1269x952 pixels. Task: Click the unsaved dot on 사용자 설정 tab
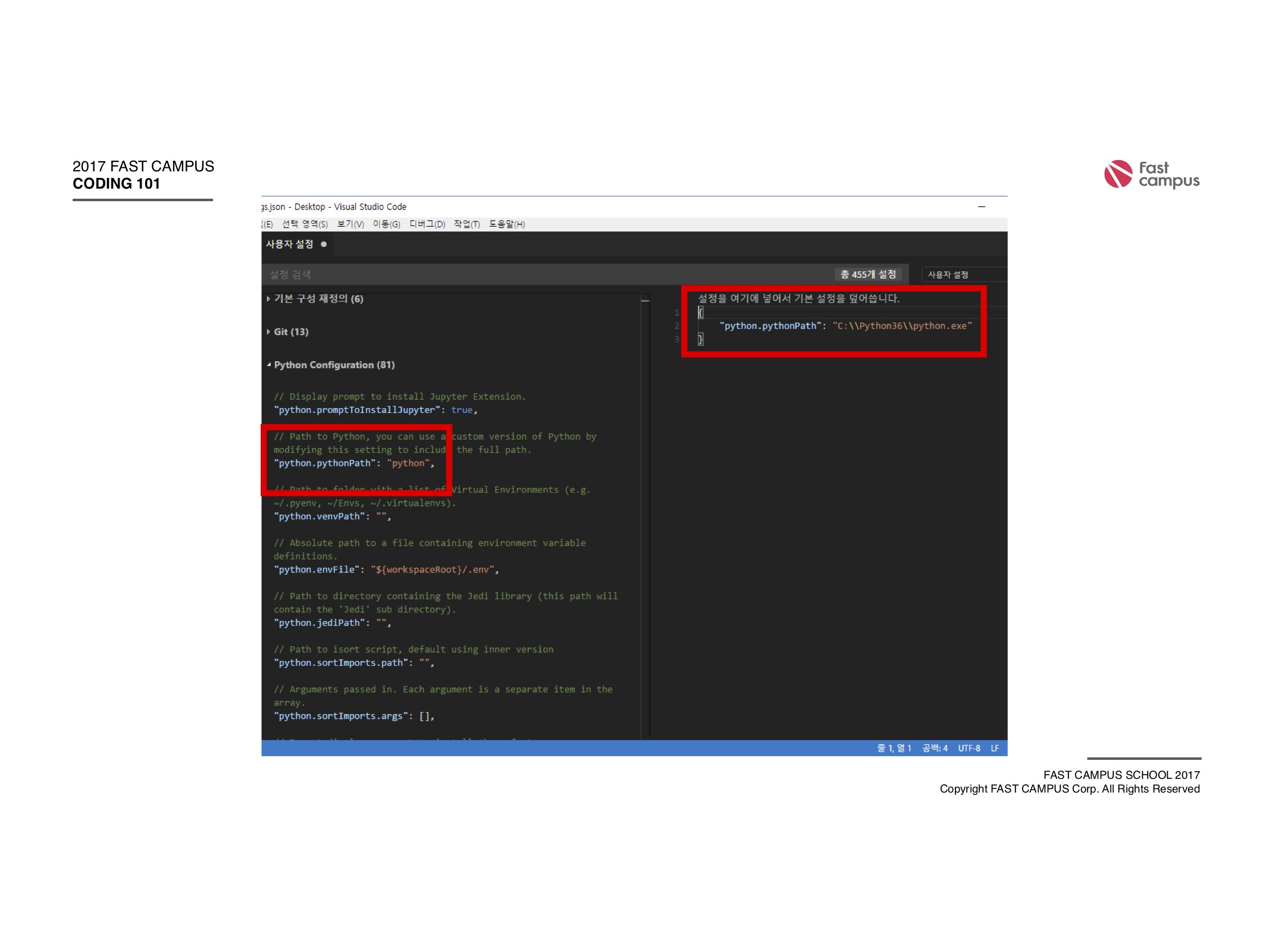324,244
